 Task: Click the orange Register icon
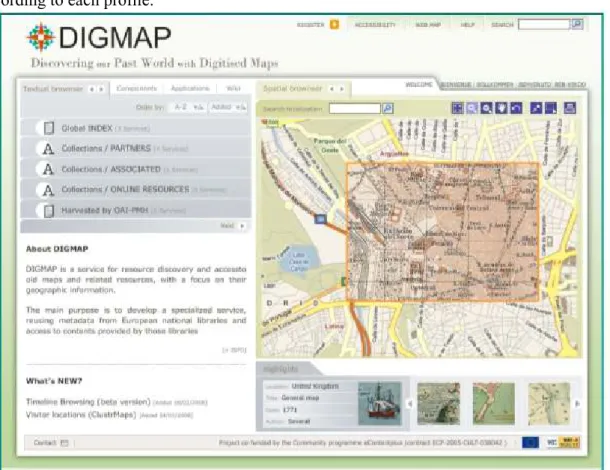coord(334,25)
